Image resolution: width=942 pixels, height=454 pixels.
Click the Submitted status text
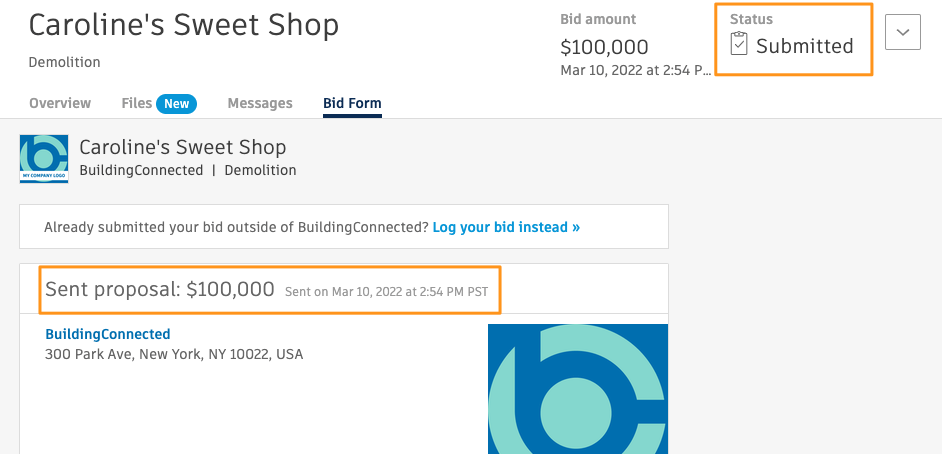[x=804, y=46]
